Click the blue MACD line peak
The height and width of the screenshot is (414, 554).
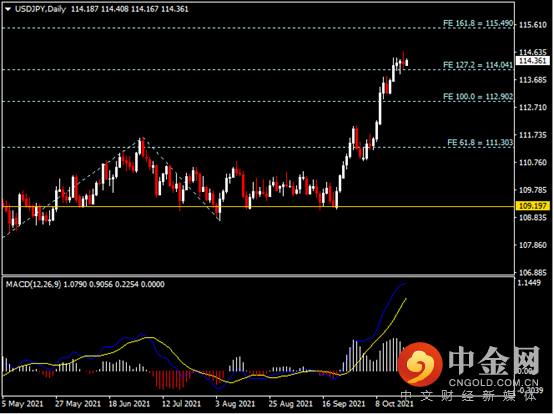point(404,284)
